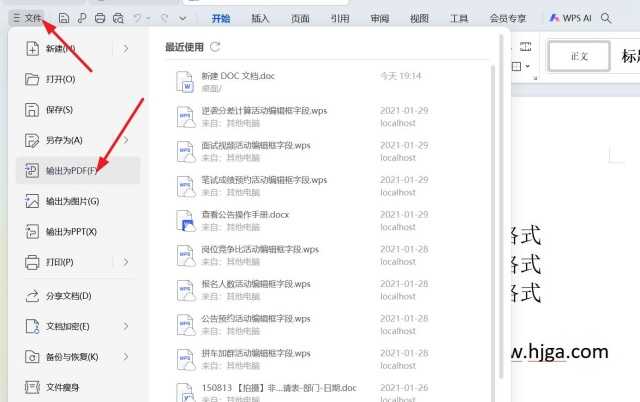Switch to the 审阅 ribbon tab
The image size is (640, 402).
point(380,18)
